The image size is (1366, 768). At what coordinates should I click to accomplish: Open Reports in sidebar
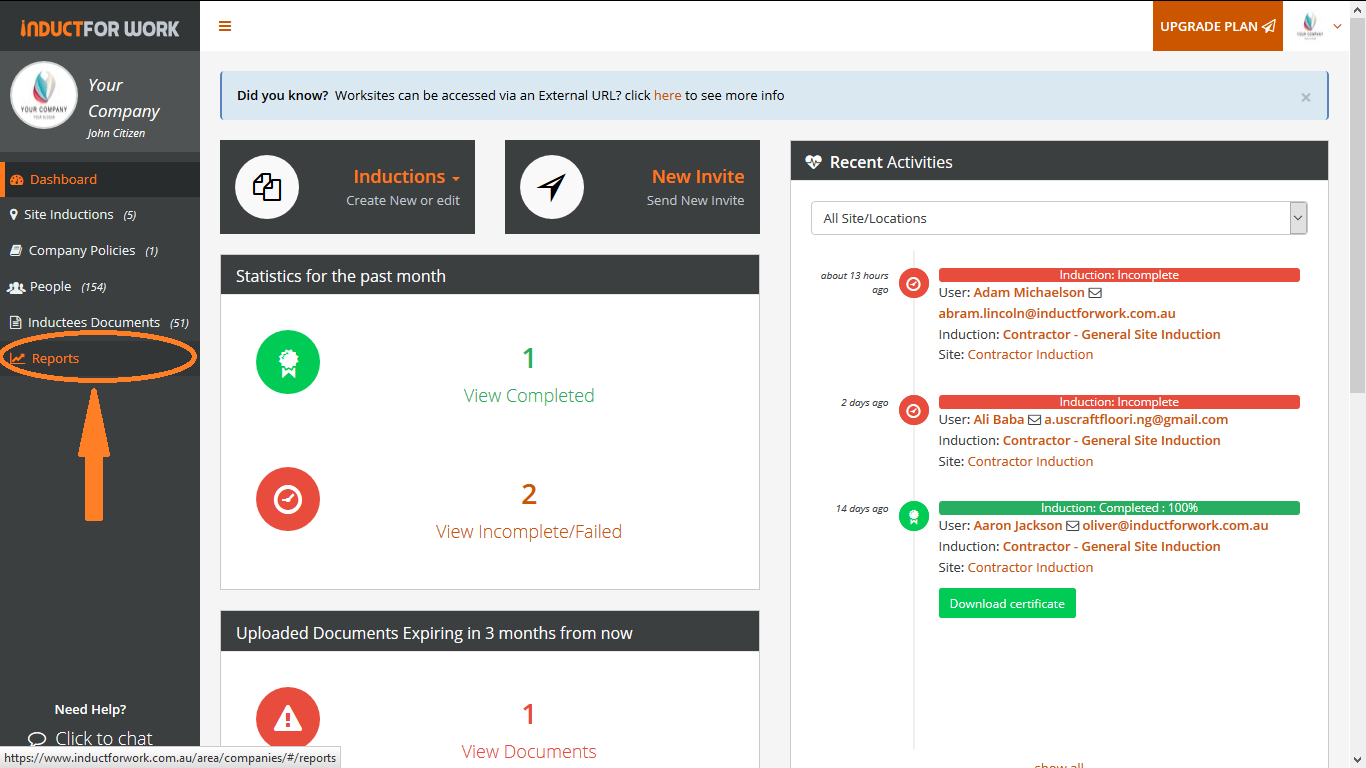click(x=100, y=359)
